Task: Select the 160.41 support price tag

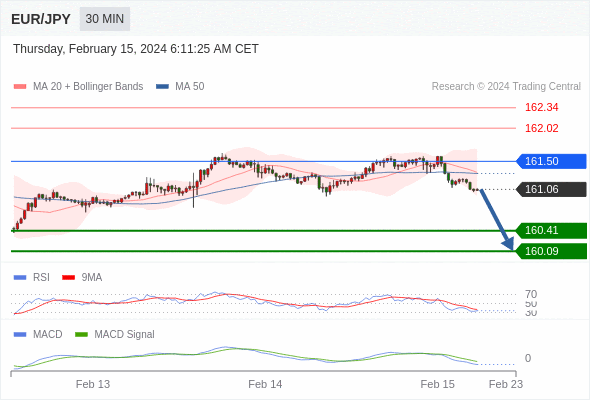Action: point(550,230)
